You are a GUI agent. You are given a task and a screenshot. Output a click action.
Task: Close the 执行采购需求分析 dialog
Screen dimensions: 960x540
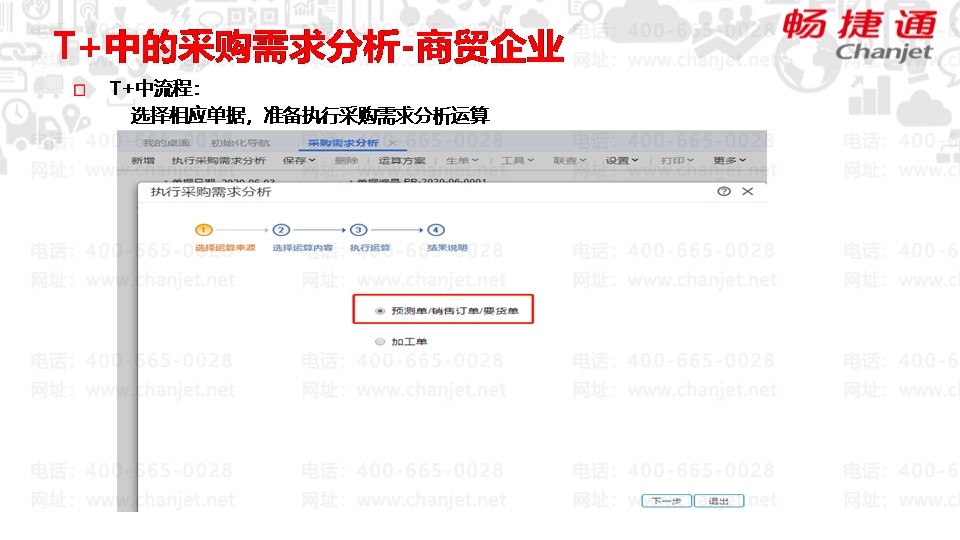(x=748, y=192)
